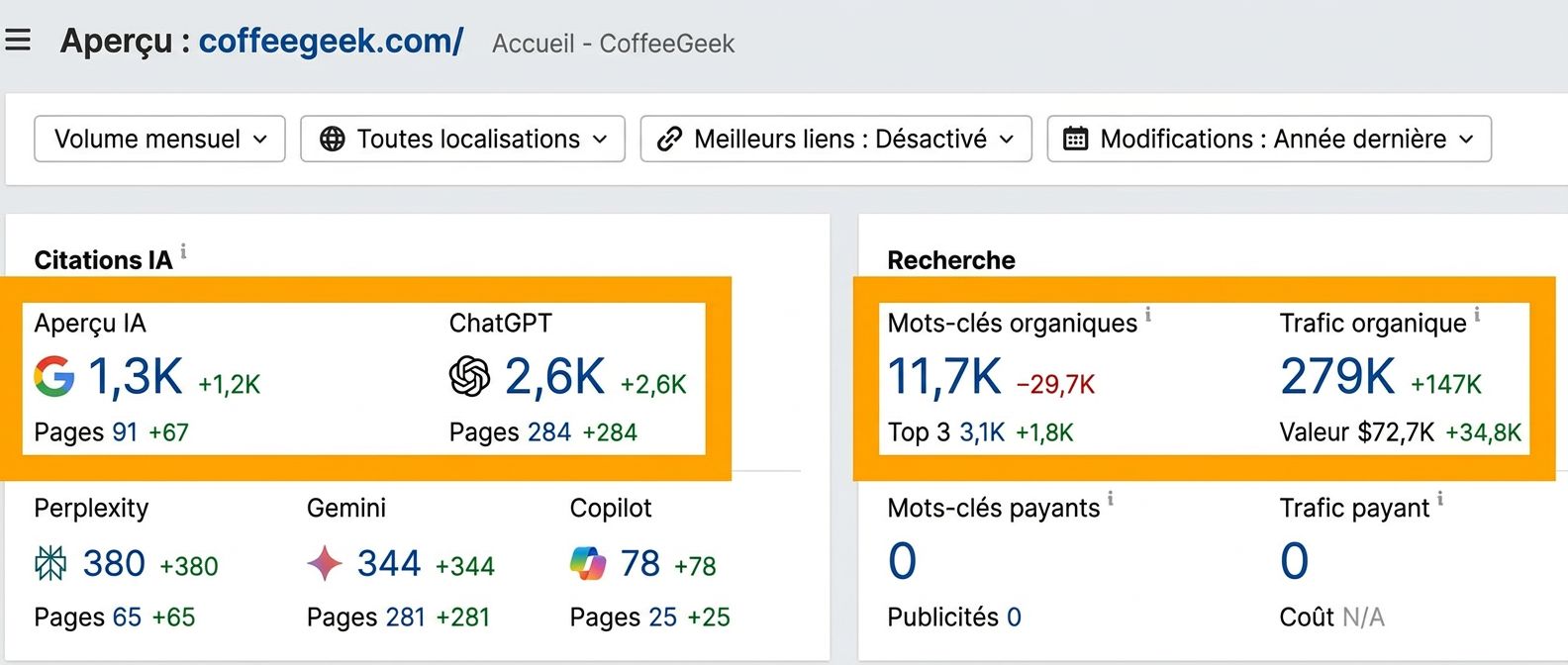Open the Modifications : Année dernière dropdown
This screenshot has width=1568, height=665.
click(1270, 139)
